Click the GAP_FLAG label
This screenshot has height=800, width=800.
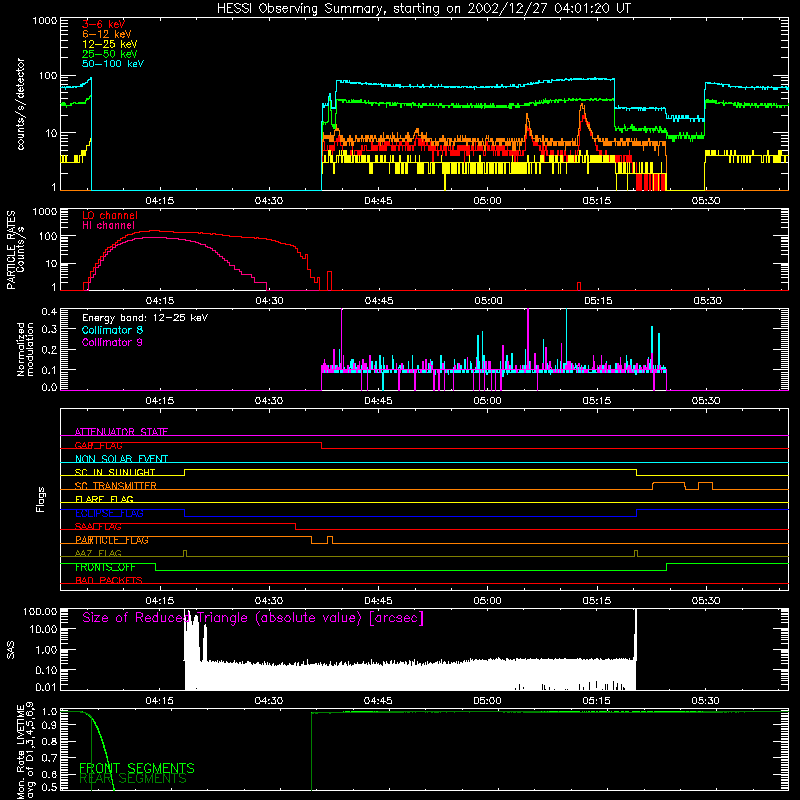[98, 445]
